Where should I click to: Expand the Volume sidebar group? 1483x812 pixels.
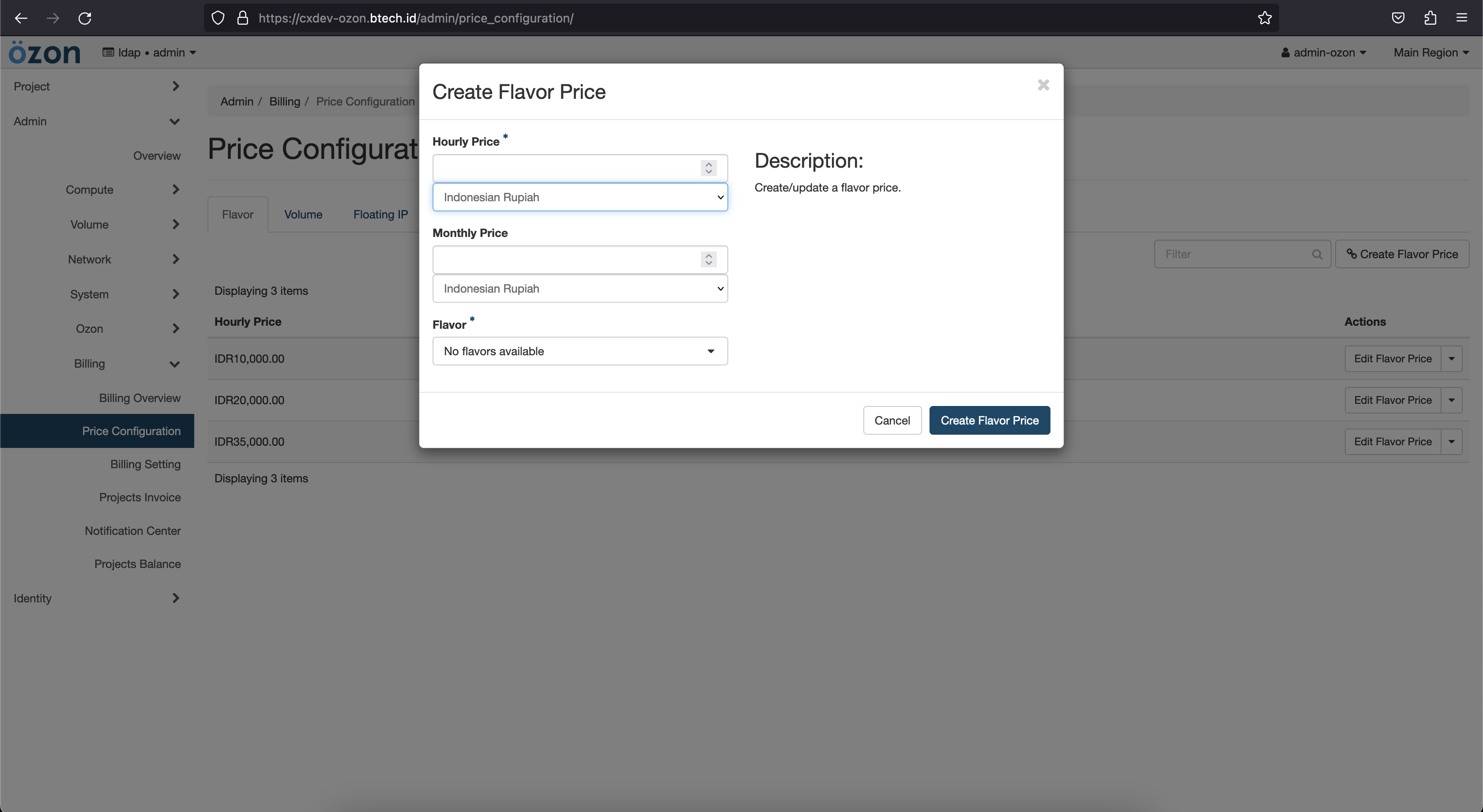(x=97, y=225)
